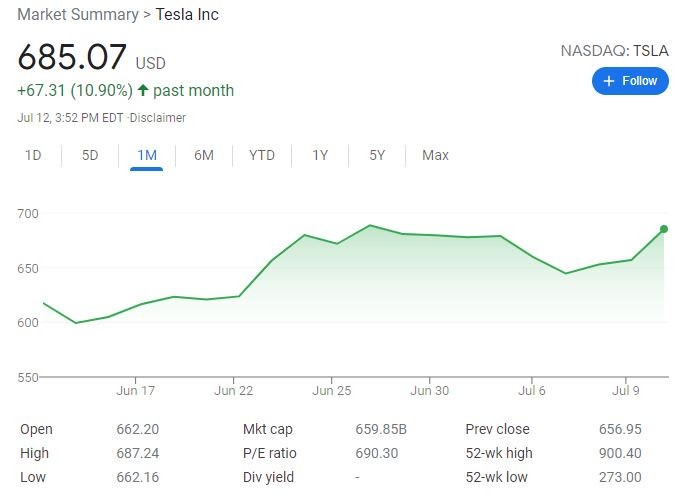
Task: Select the 1D time range tab
Action: pos(33,155)
